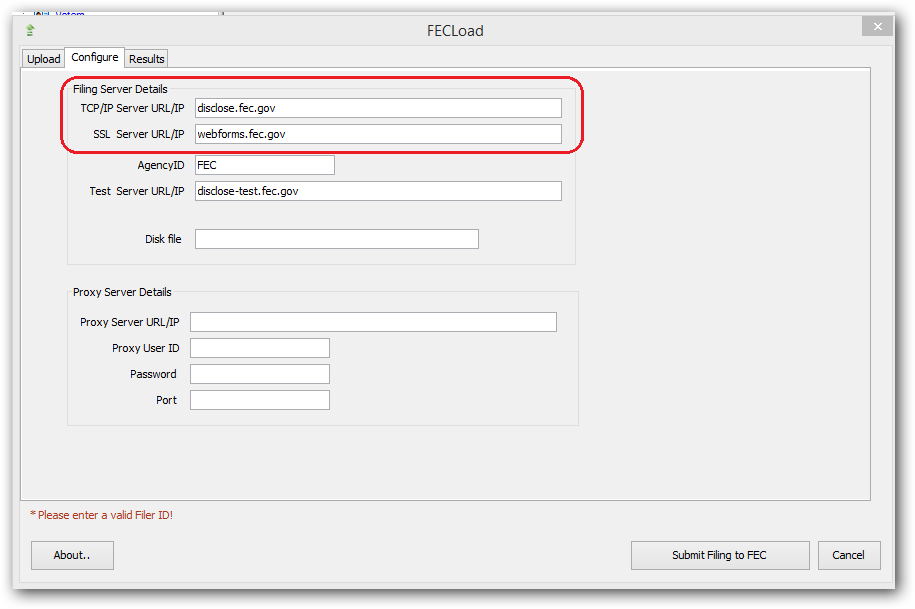Click the FECLoad green arrow app icon

click(31, 30)
